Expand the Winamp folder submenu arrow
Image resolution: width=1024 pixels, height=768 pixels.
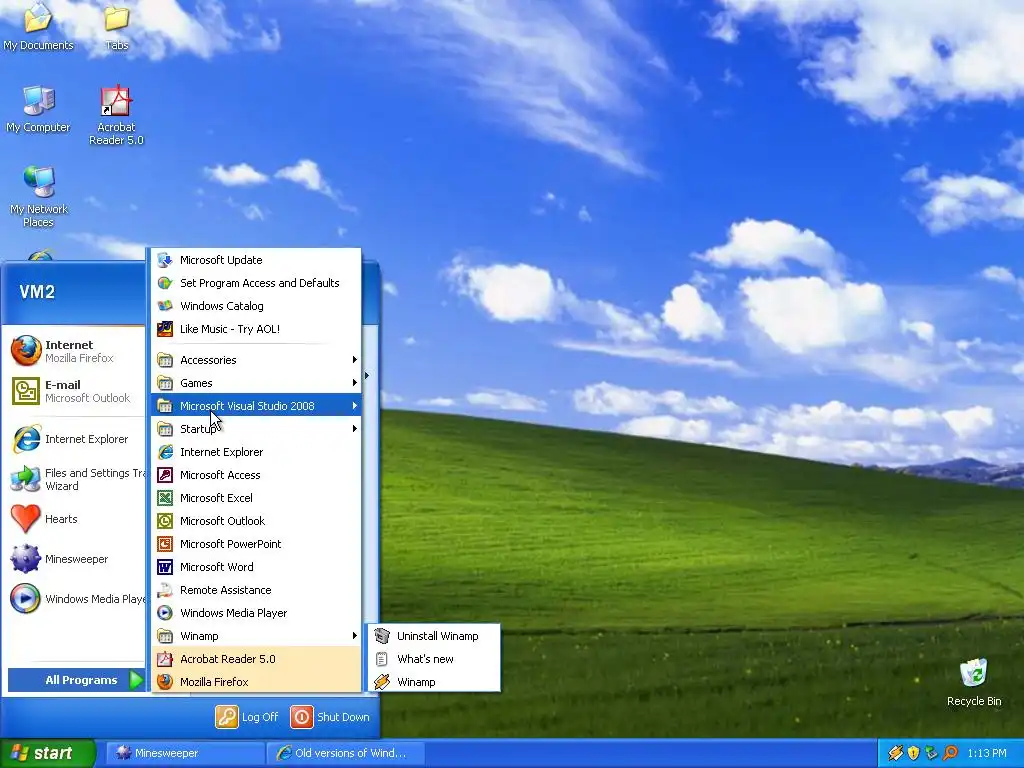(355, 635)
